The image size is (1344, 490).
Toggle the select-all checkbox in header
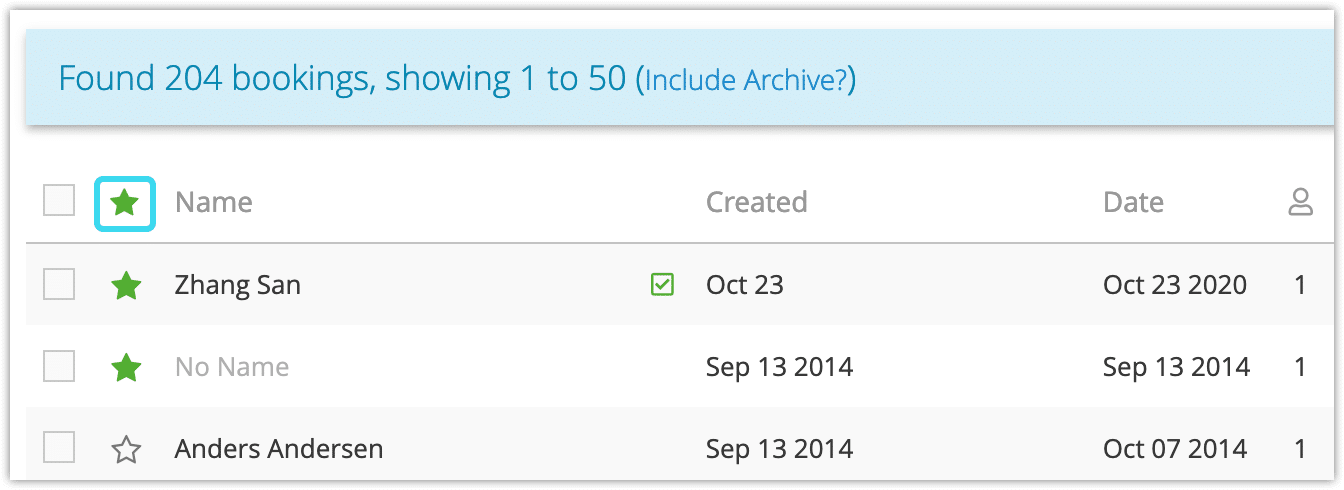point(59,201)
